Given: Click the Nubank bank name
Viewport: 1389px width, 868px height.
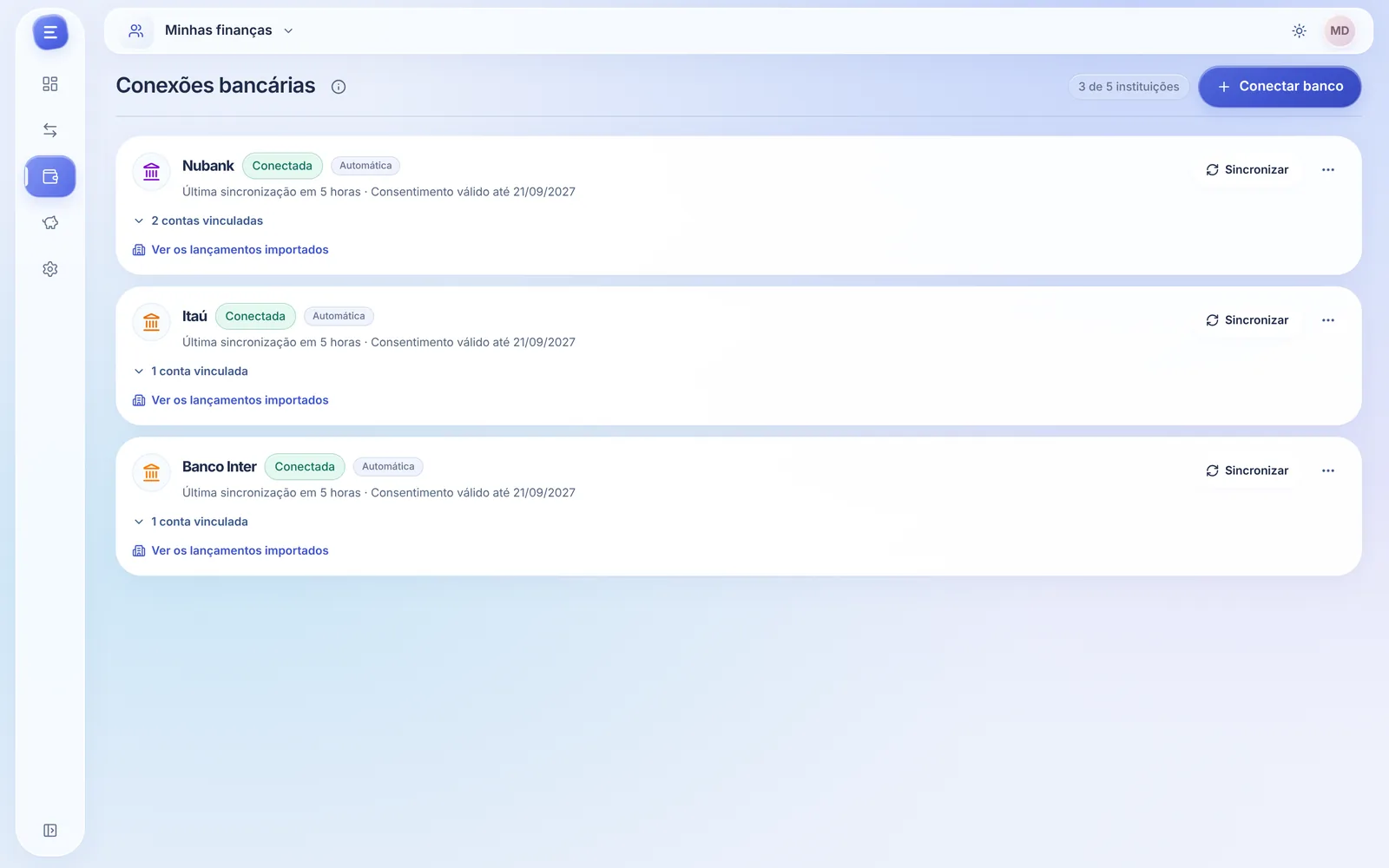Looking at the screenshot, I should pyautogui.click(x=208, y=166).
